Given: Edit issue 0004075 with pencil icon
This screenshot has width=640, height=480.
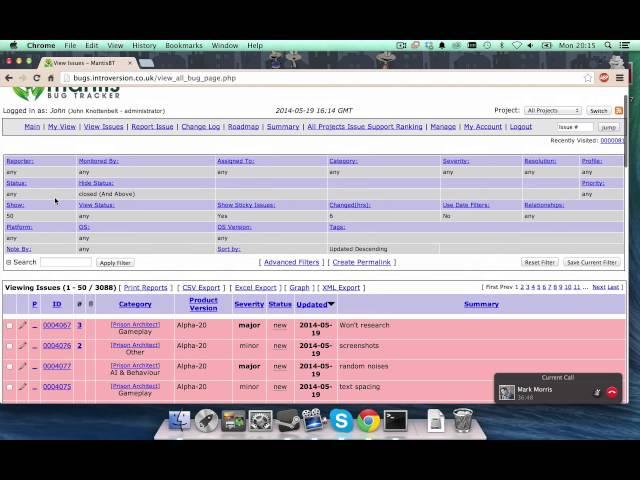Looking at the screenshot, I should click(x=22, y=387).
